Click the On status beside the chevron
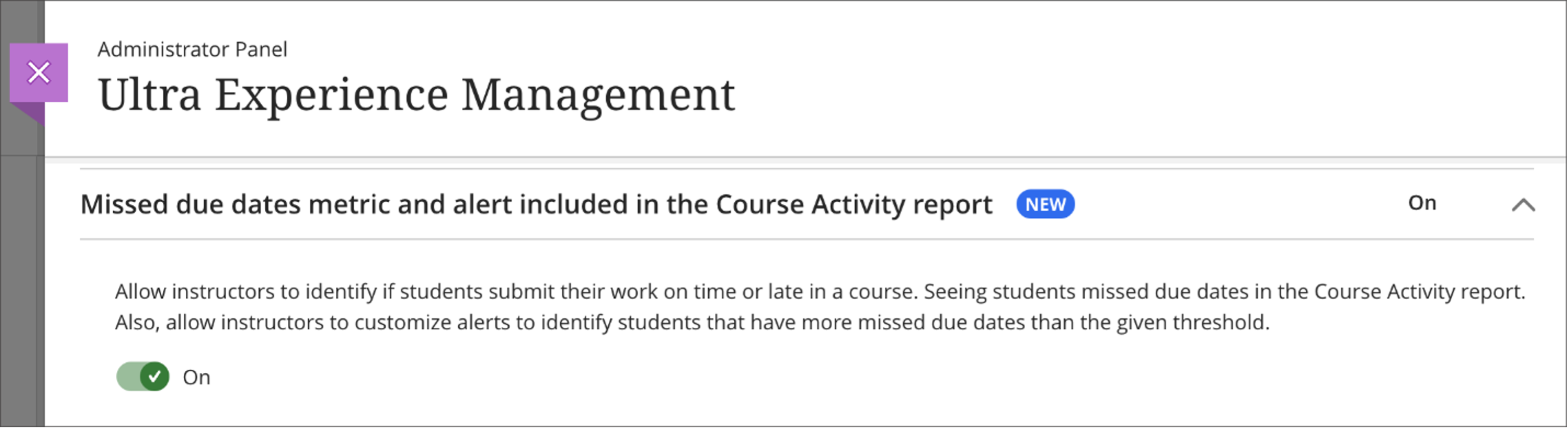 coord(1422,203)
